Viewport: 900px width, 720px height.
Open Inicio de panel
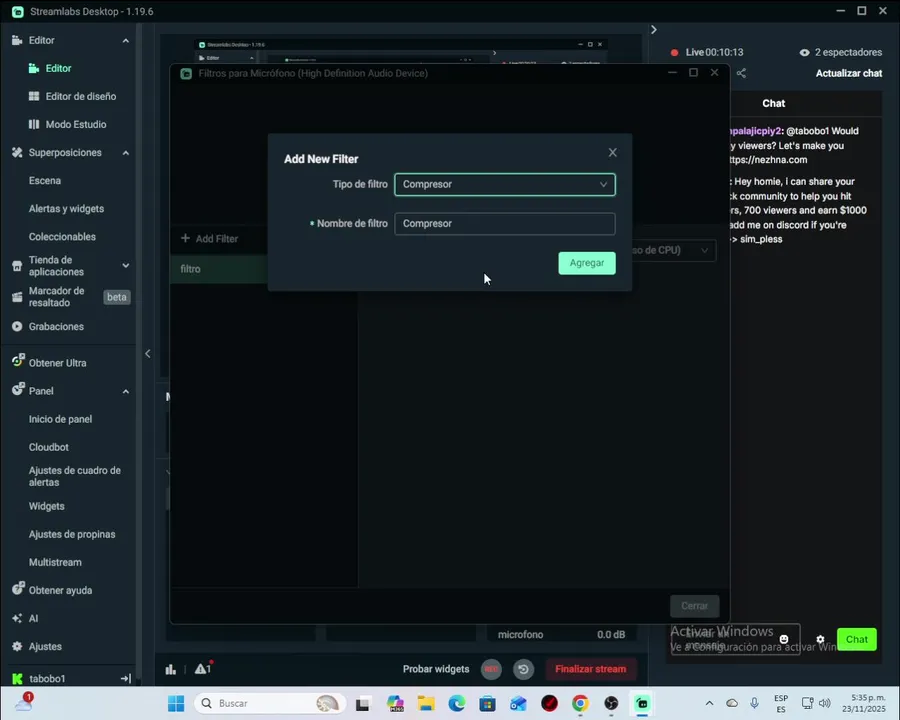pyautogui.click(x=60, y=419)
